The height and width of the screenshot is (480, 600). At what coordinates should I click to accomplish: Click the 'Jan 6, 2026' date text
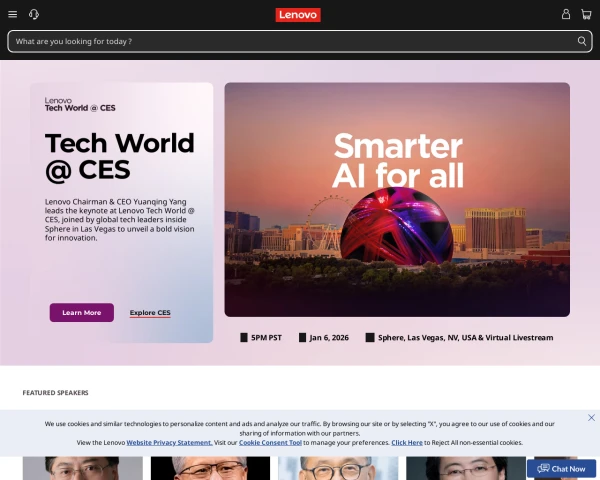coord(329,338)
